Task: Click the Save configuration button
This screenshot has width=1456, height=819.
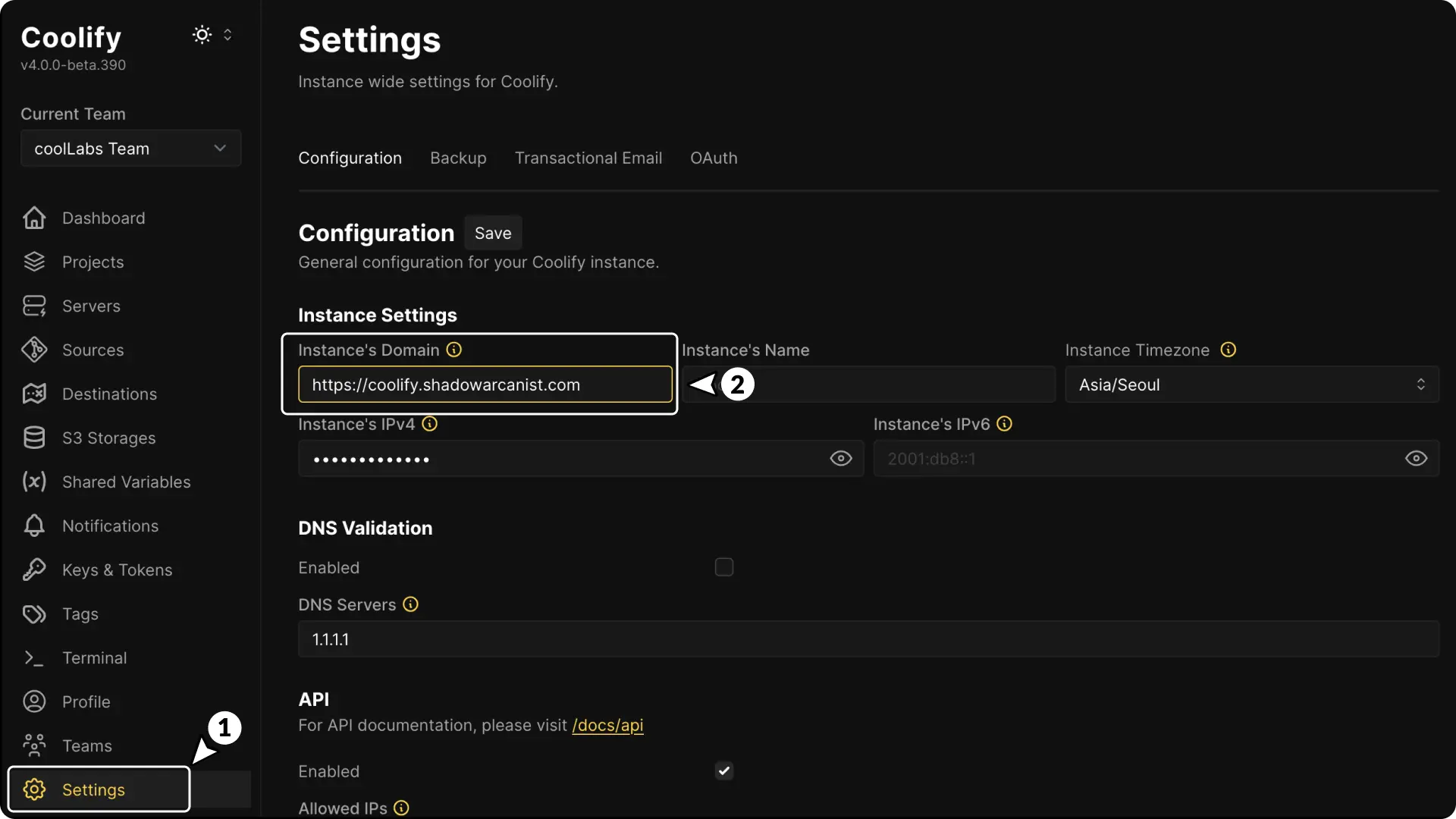Action: 492,234
